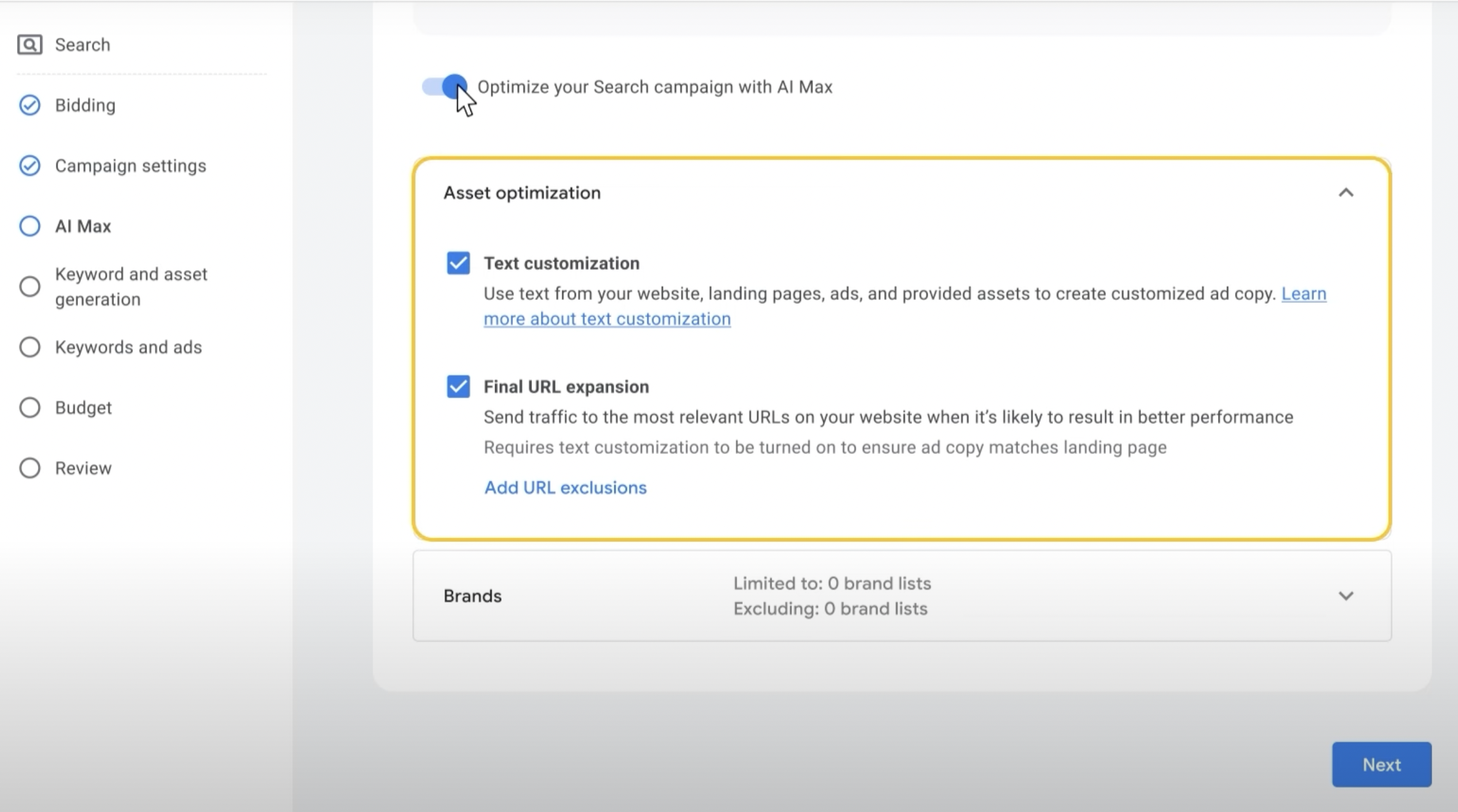1458x812 pixels.
Task: Click the Search label in sidebar
Action: (83, 45)
